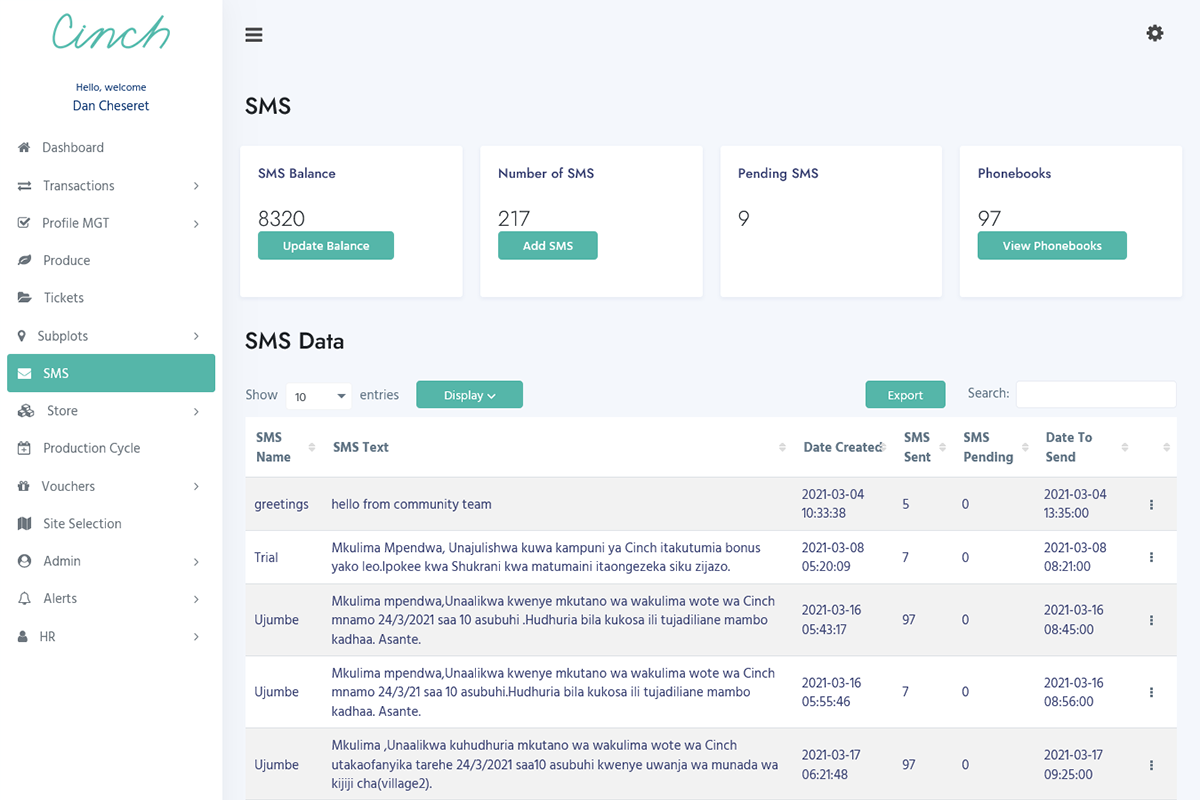The image size is (1200, 800).
Task: Click the hamburger menu icon
Action: coord(253,33)
